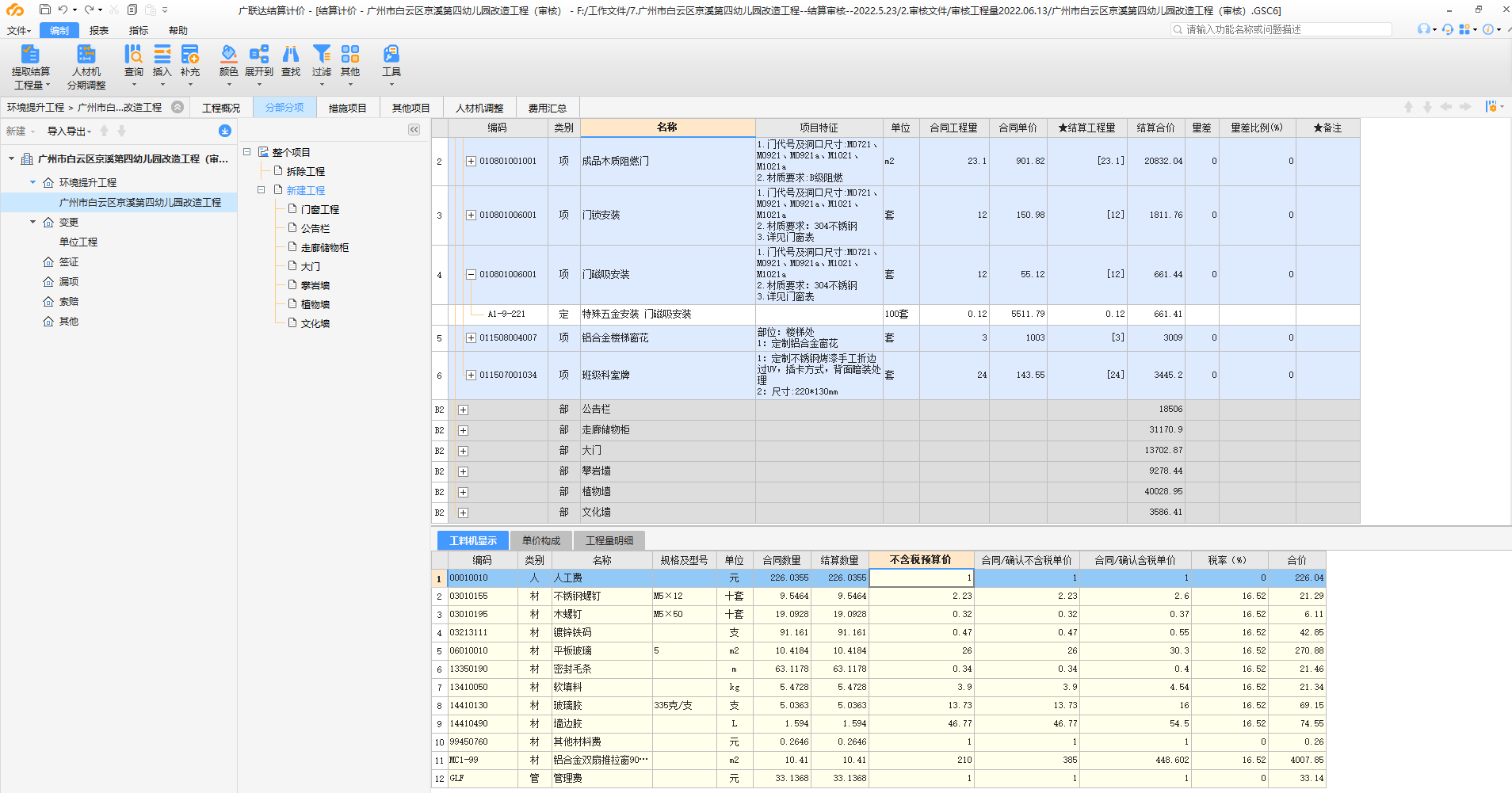Click the 新建 dropdown button

coord(20,131)
